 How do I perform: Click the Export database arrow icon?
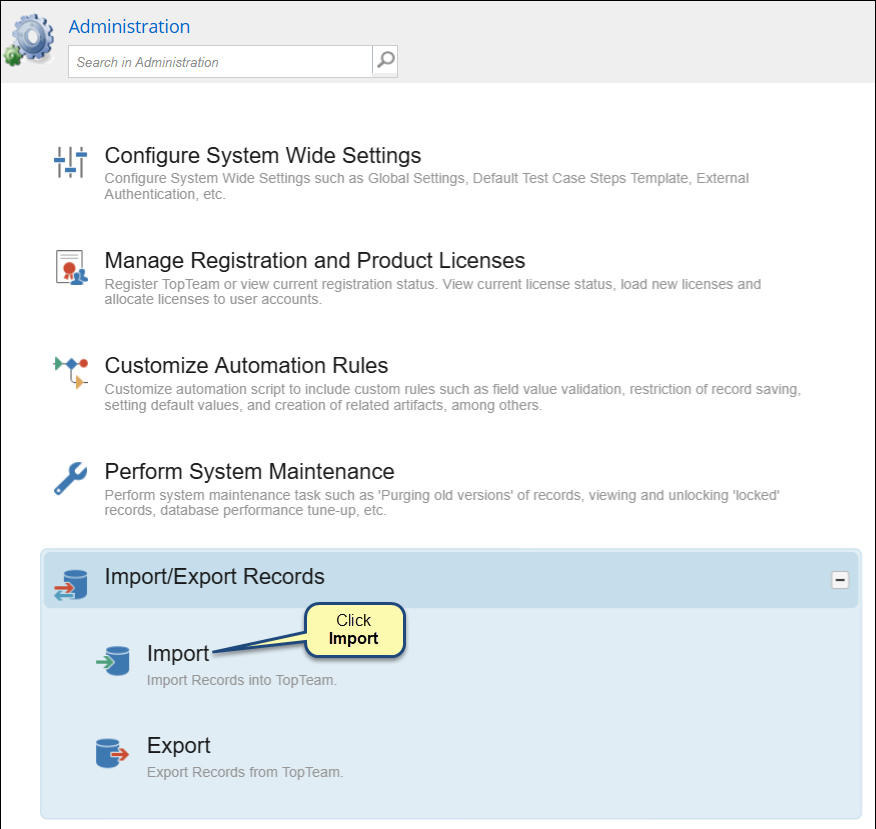click(x=112, y=753)
